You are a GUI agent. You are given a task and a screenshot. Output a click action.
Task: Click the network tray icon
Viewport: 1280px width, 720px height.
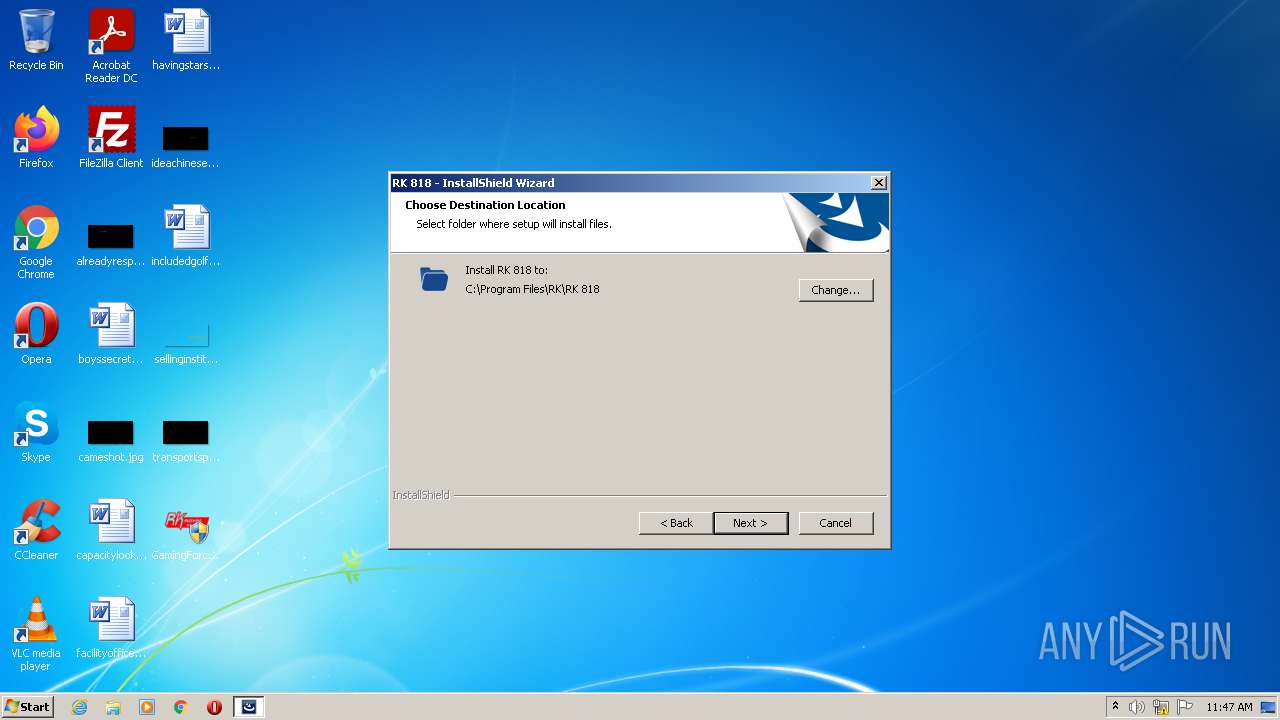[1161, 707]
